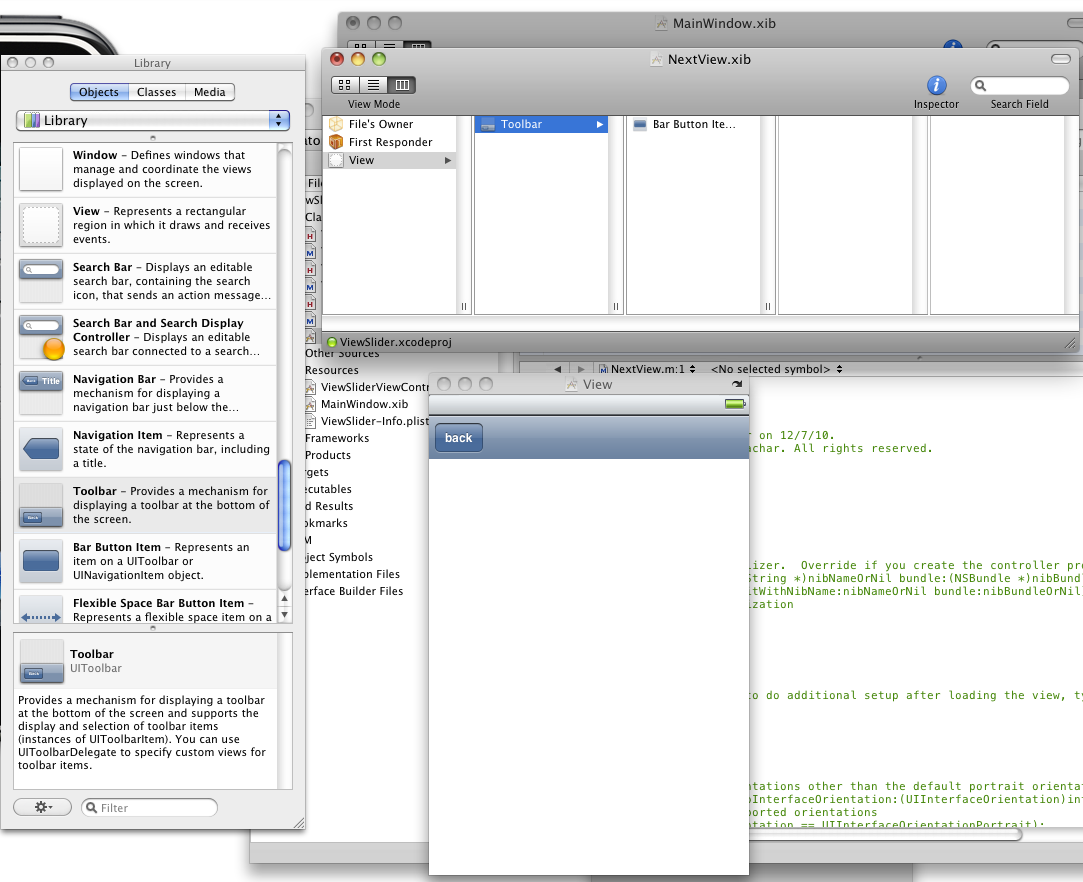Switch to the Objects tab in Library

pos(99,92)
